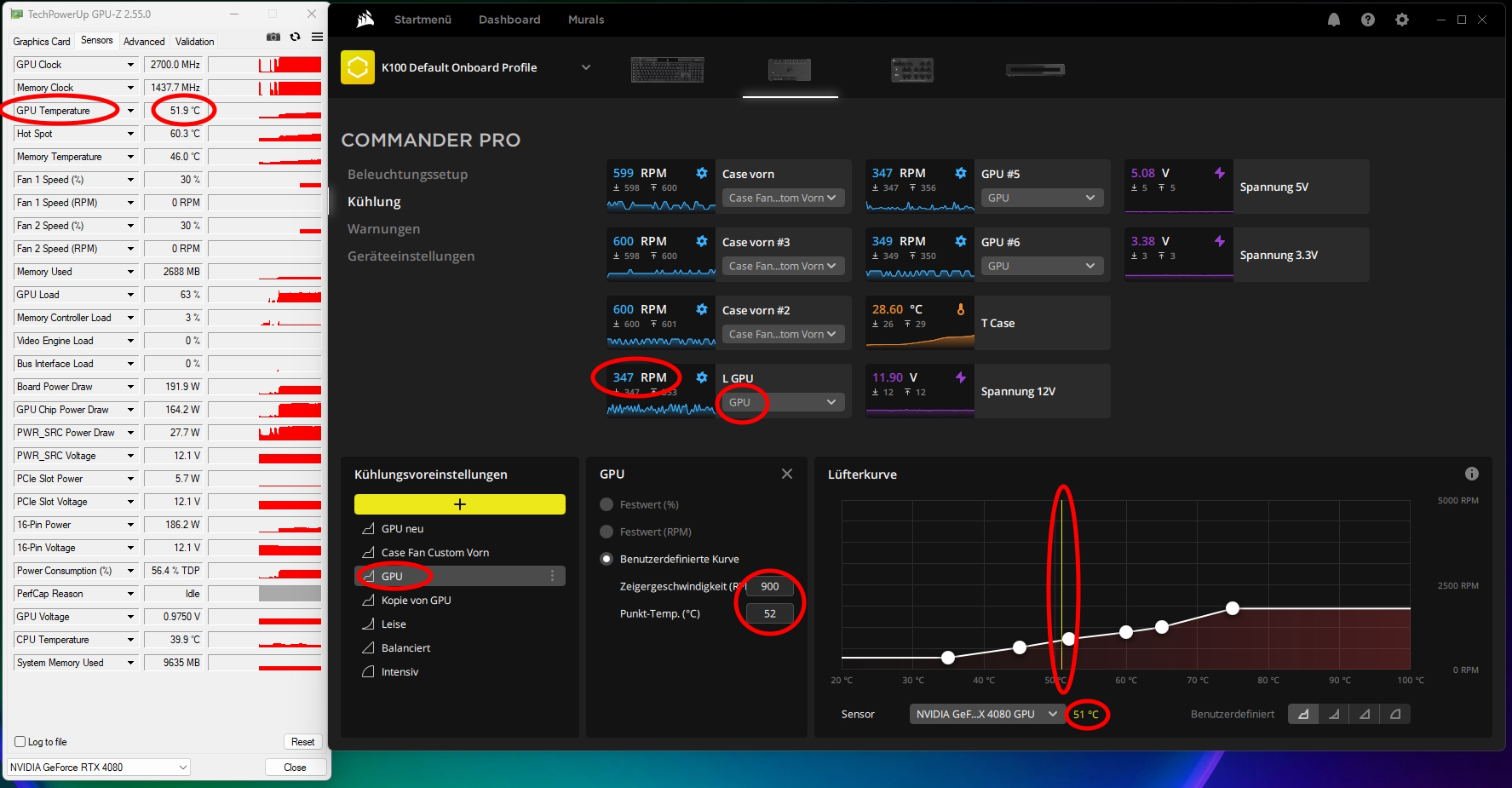
Task: Open the Startmenü tab in iCUE
Action: coord(423,20)
